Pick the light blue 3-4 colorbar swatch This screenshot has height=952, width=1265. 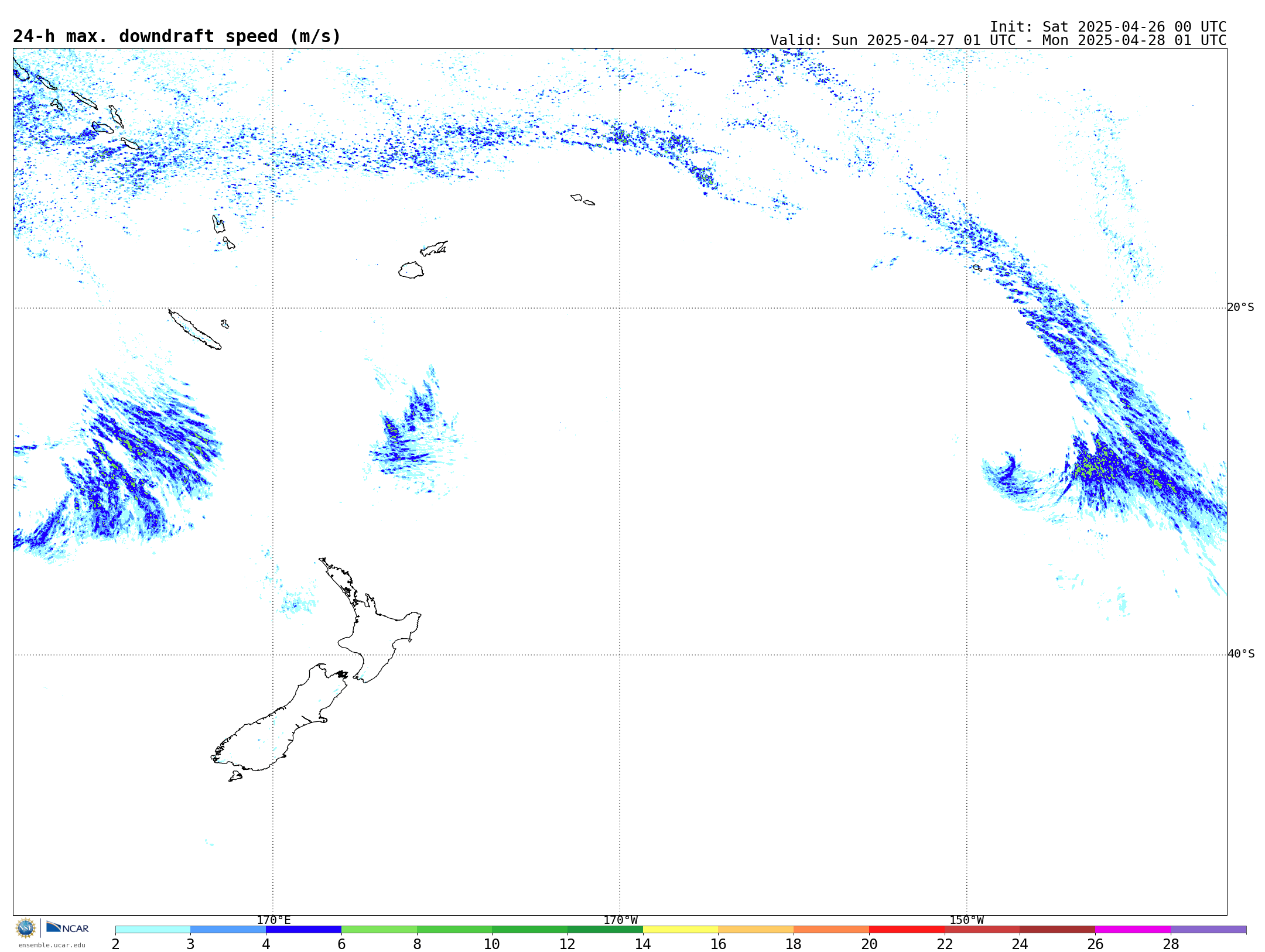[x=228, y=930]
